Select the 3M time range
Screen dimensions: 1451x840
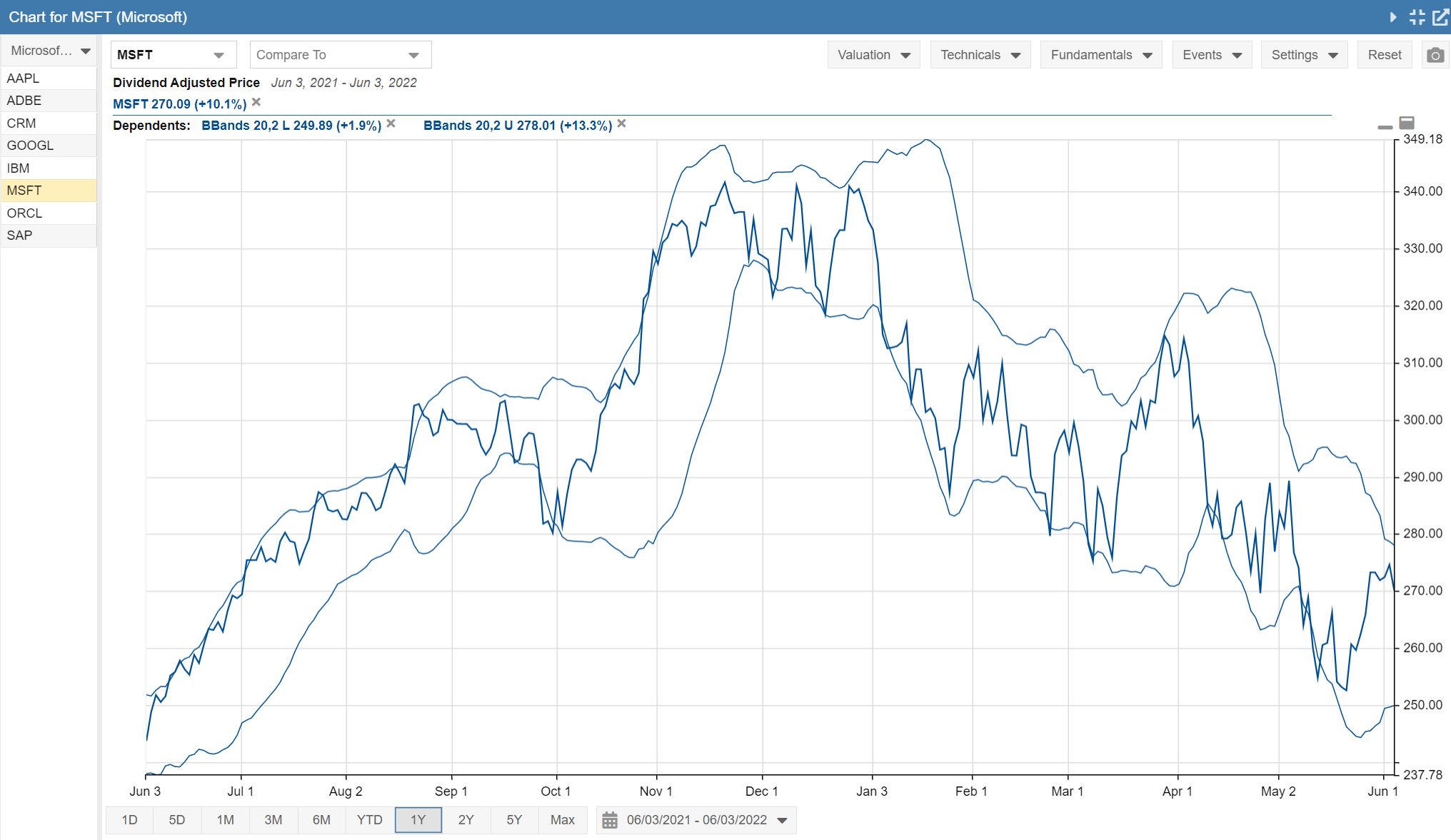tap(273, 820)
